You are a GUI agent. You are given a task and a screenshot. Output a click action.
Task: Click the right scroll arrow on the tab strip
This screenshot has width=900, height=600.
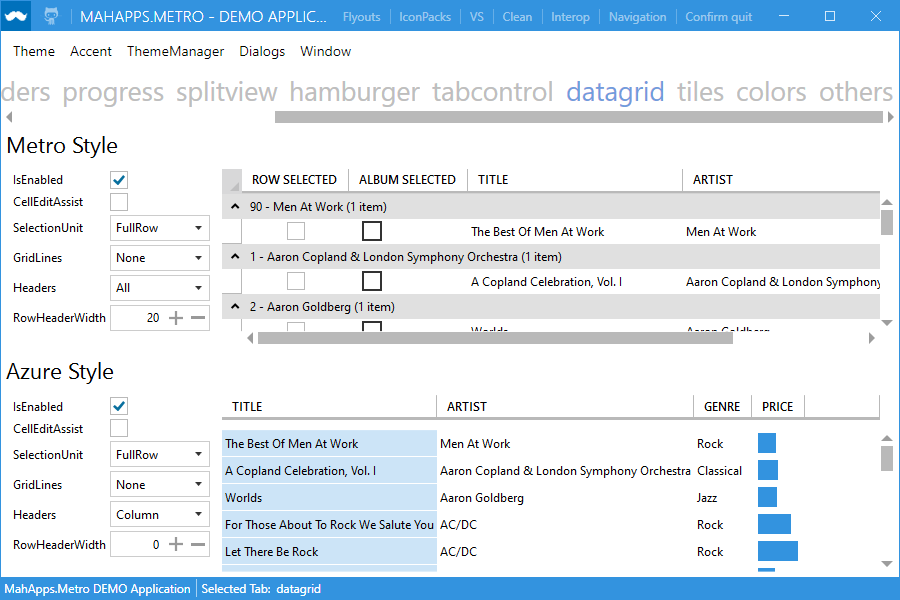point(891,116)
